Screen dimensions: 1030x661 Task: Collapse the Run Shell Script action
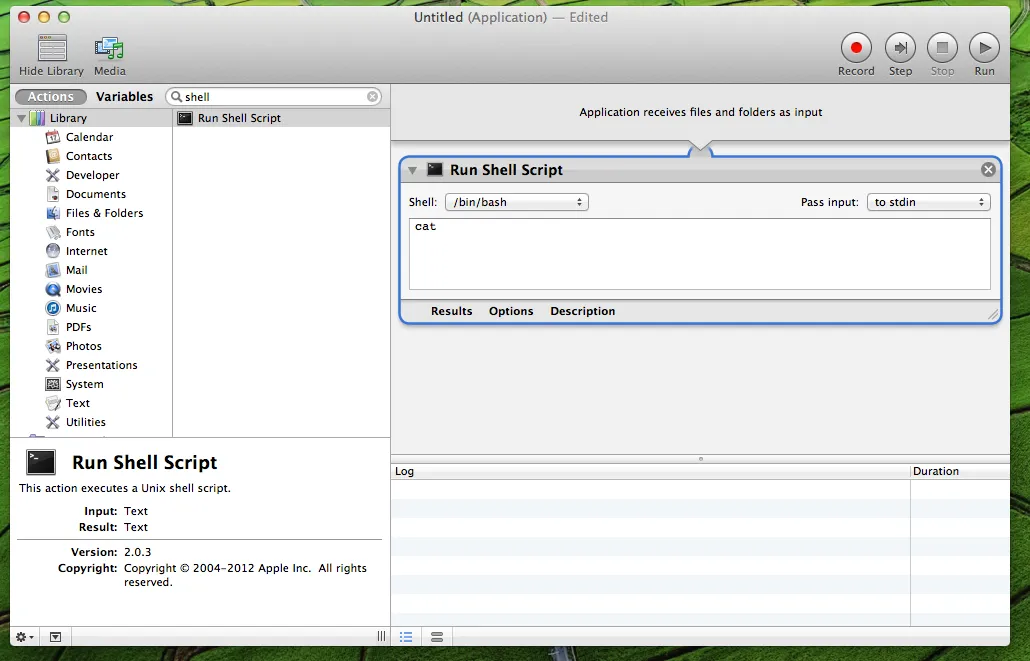[x=412, y=170]
